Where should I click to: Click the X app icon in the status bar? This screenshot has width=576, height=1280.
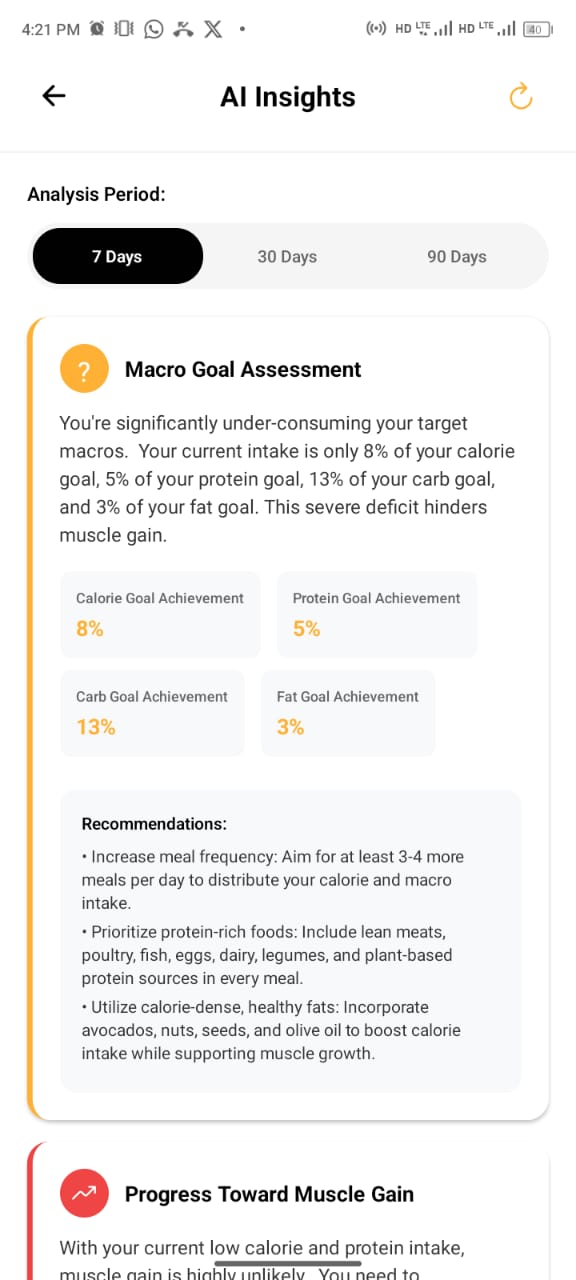click(x=212, y=29)
